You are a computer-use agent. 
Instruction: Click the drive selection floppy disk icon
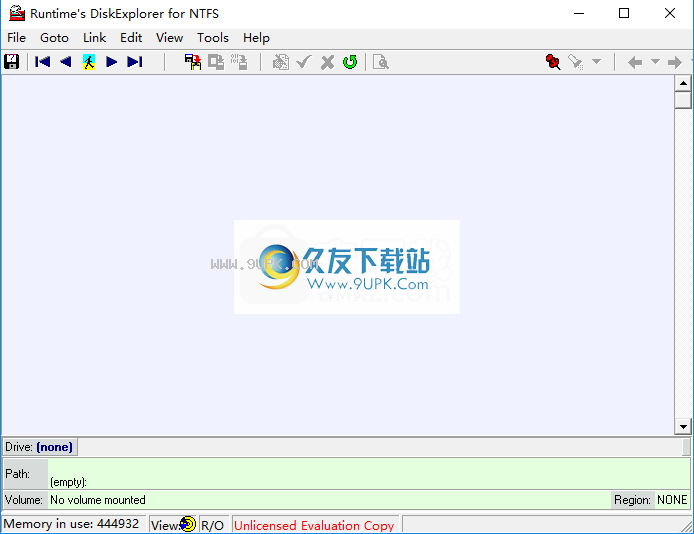12,62
